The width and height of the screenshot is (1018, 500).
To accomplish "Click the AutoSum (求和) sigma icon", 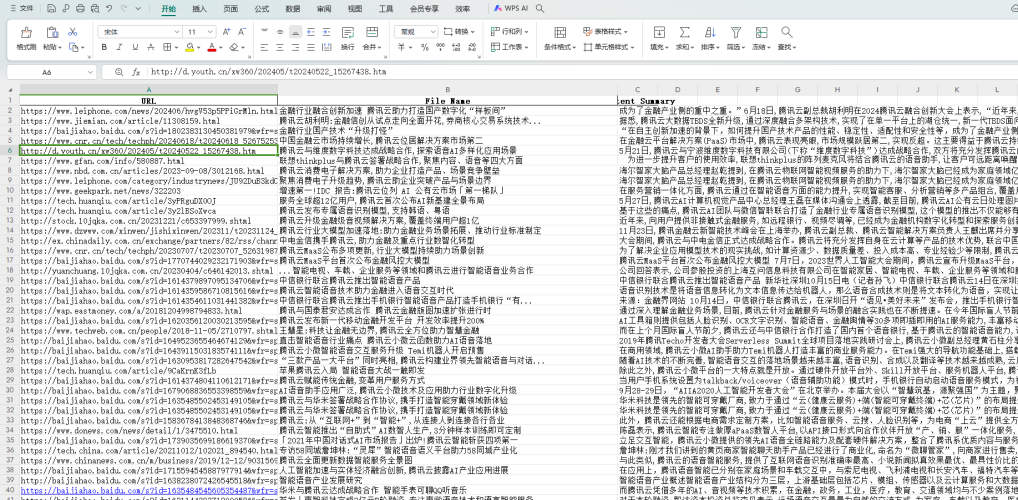I will (684, 32).
